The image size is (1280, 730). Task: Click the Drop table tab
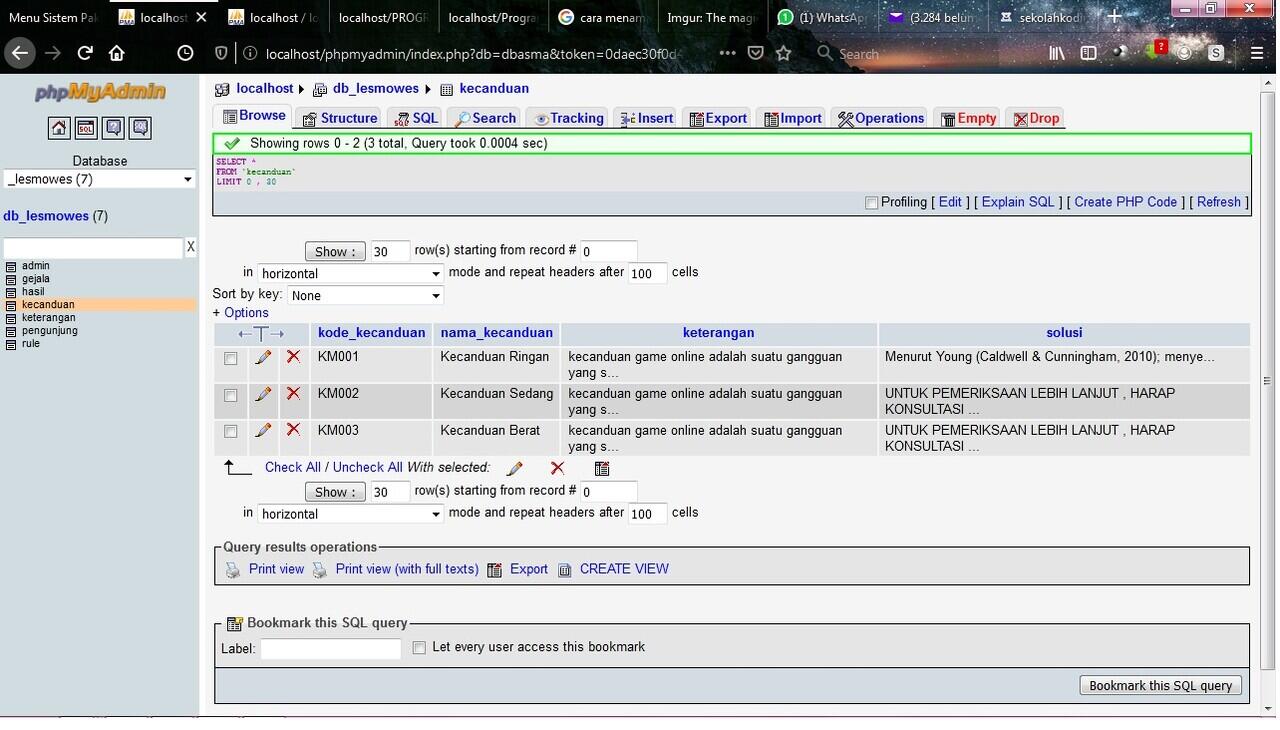[1035, 118]
